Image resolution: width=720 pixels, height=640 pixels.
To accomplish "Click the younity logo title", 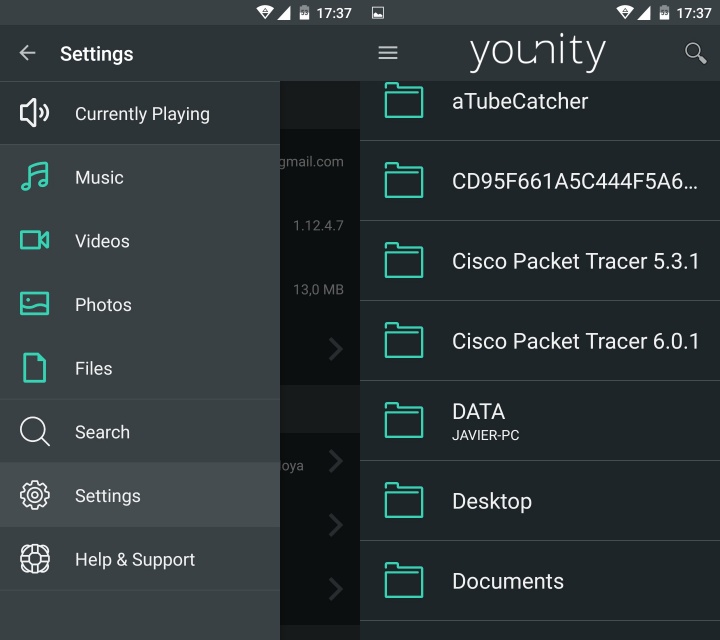I will tap(537, 52).
